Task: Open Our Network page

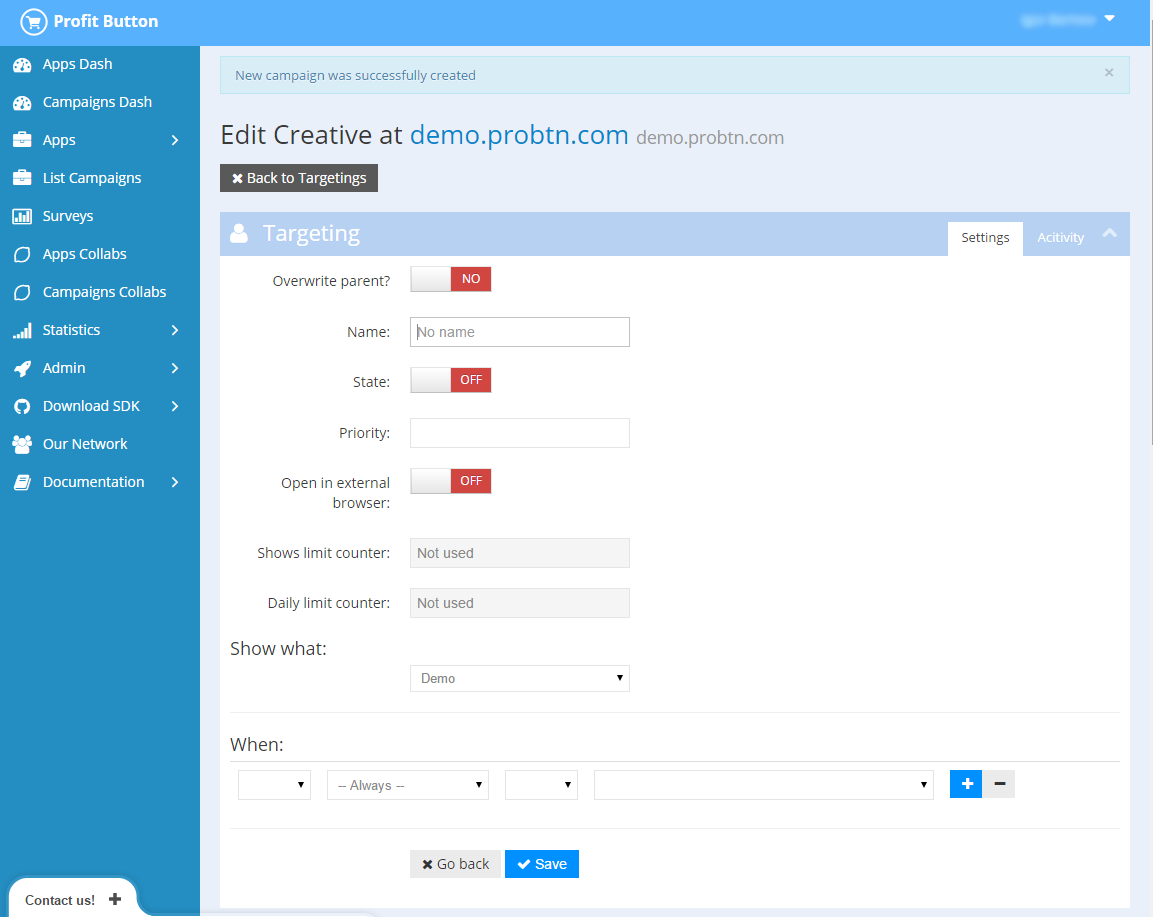Action: (x=85, y=444)
